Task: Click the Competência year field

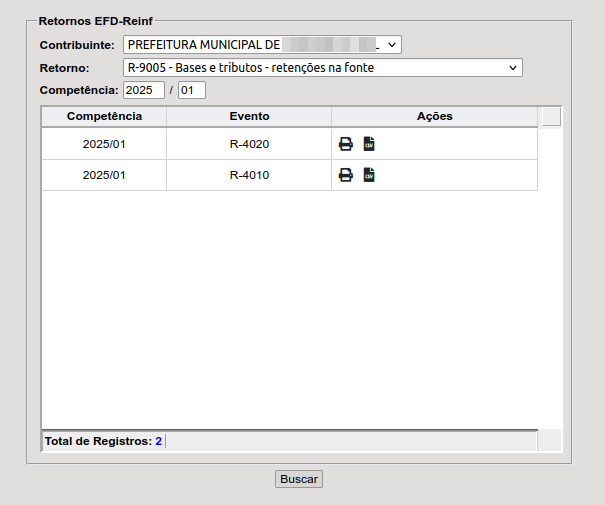Action: click(x=143, y=90)
